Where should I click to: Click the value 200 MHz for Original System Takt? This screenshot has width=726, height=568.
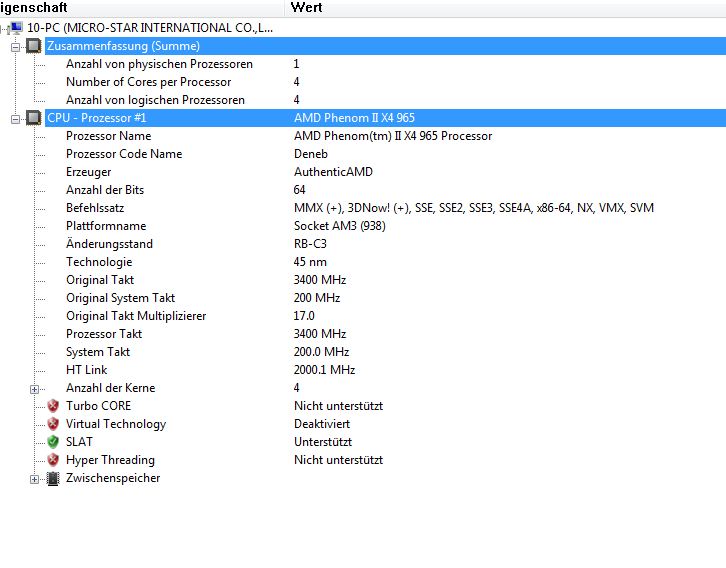tap(317, 298)
